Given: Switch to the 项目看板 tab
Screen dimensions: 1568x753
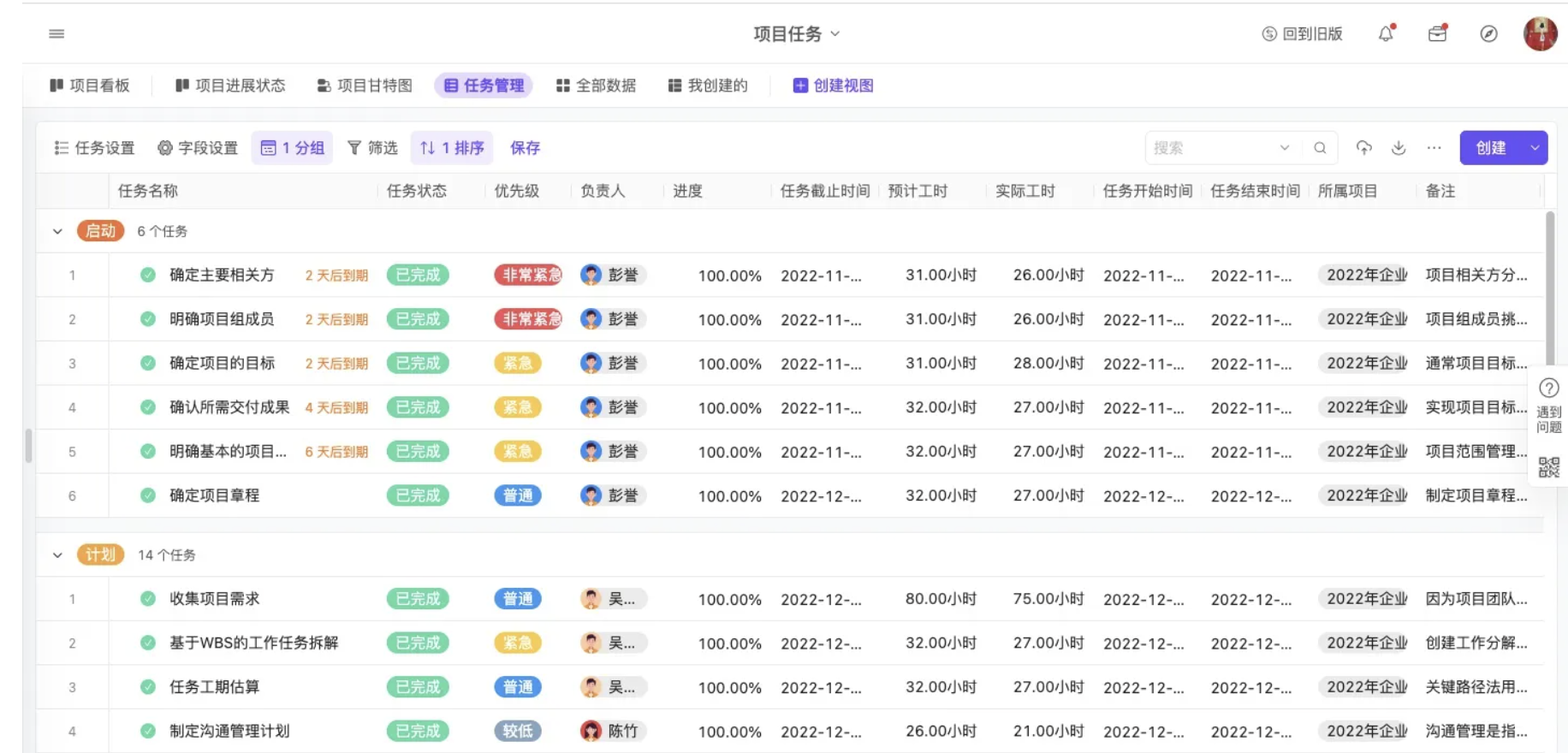Looking at the screenshot, I should (x=90, y=86).
